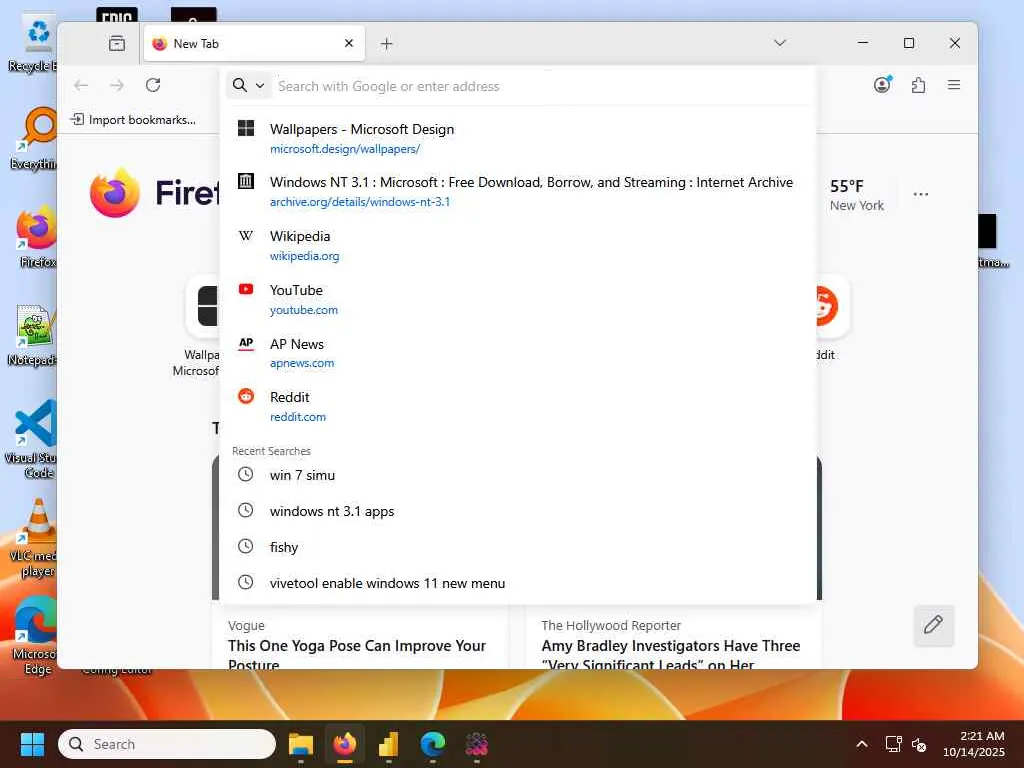This screenshot has width=1024, height=768.
Task: Go forward with the forward arrow
Action: click(x=117, y=86)
